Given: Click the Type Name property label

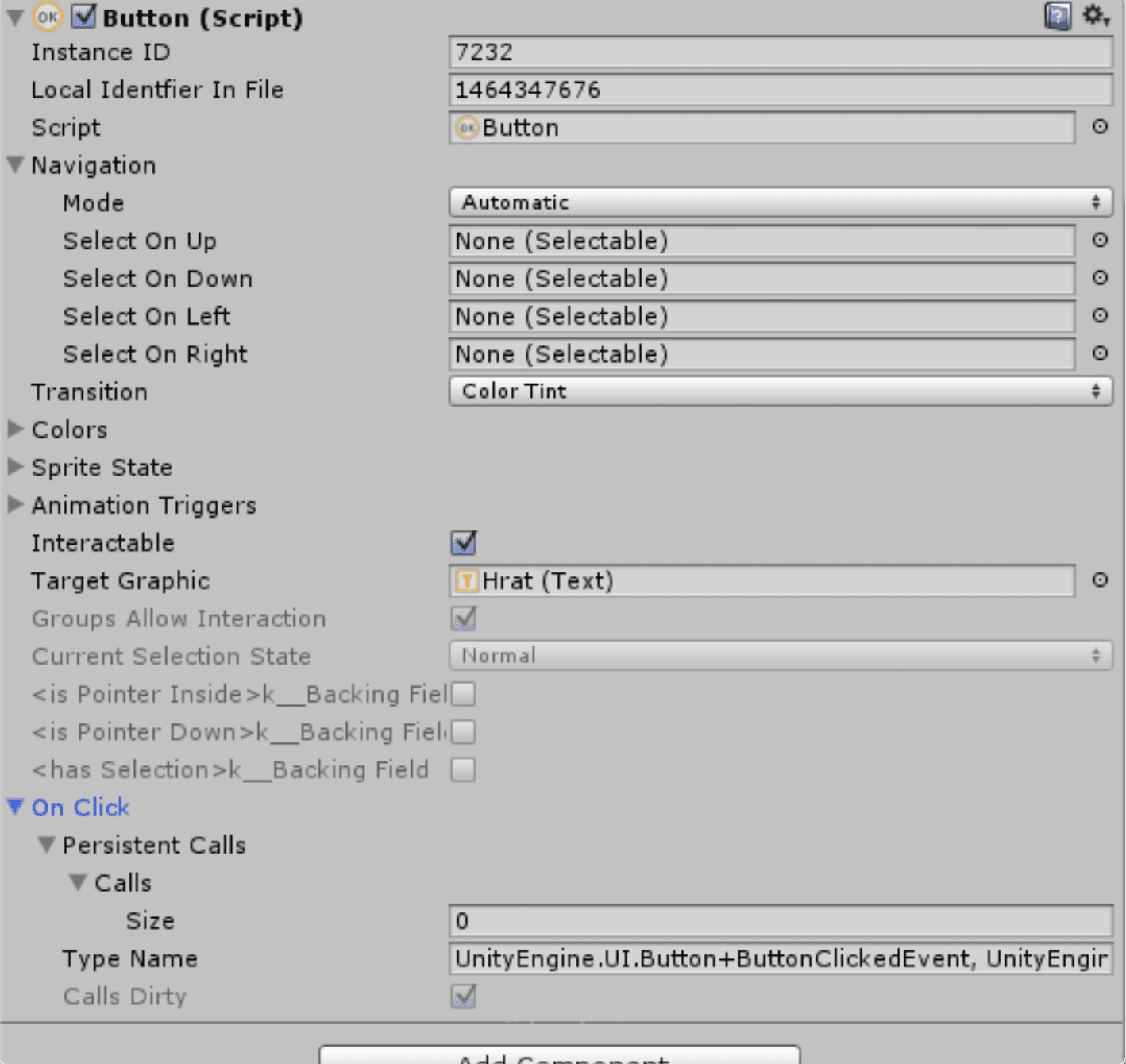Looking at the screenshot, I should [130, 959].
